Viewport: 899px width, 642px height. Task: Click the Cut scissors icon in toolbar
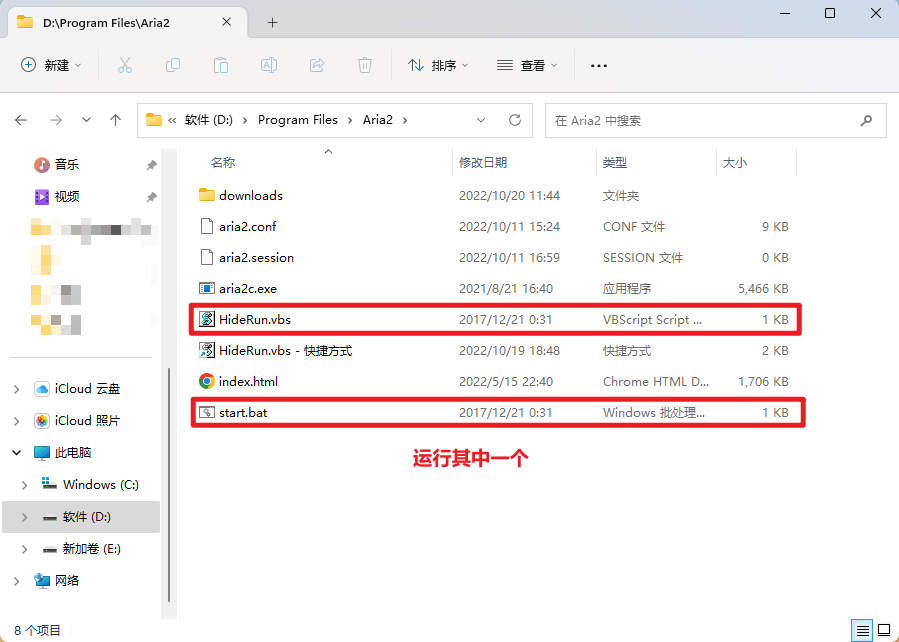click(x=125, y=65)
